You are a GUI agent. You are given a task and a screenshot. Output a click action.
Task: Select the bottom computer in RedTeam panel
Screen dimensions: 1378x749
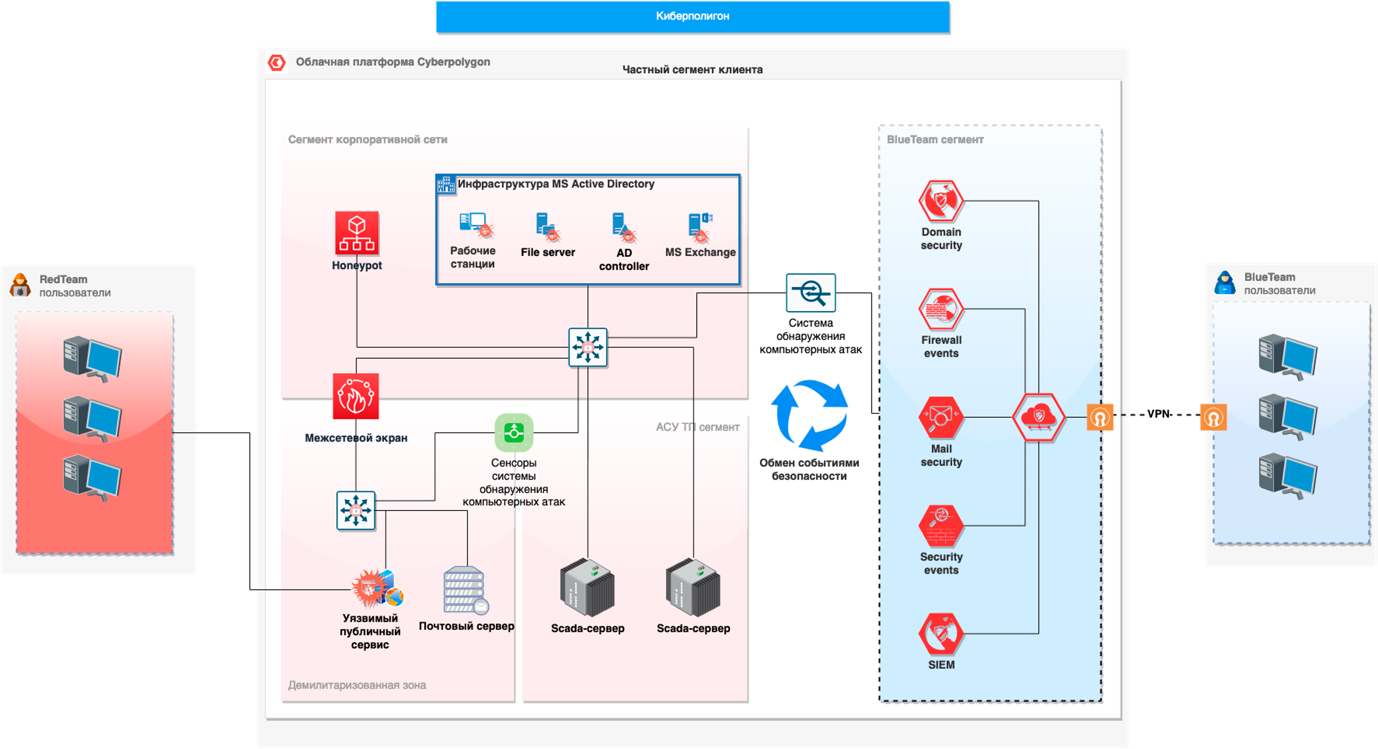click(92, 477)
